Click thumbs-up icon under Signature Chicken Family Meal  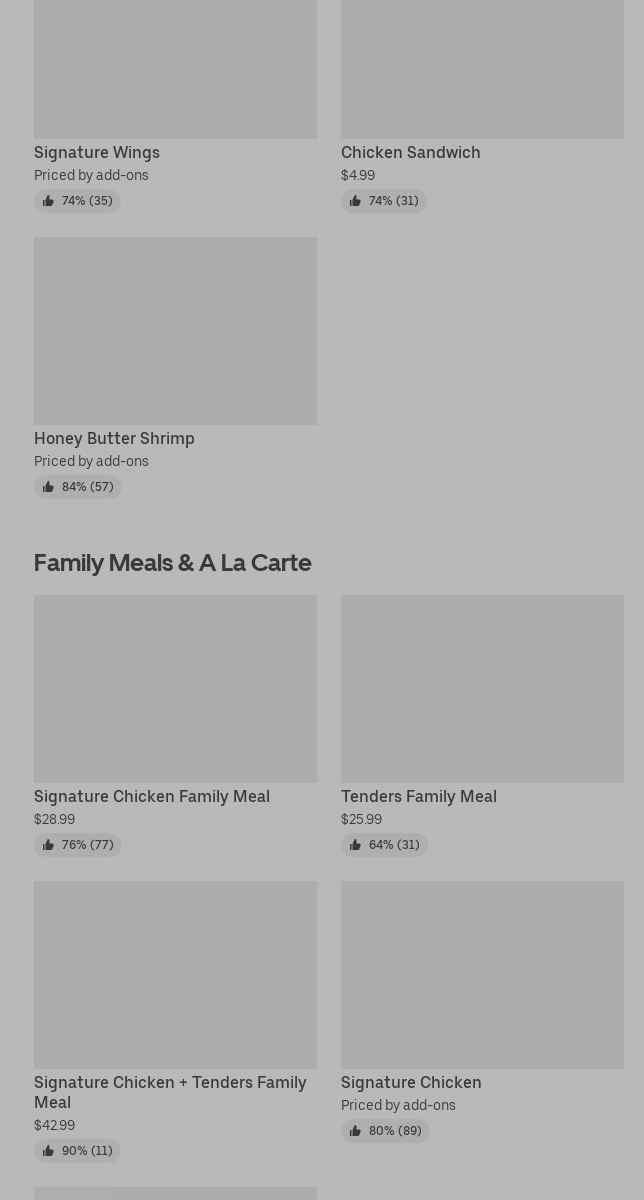click(48, 845)
